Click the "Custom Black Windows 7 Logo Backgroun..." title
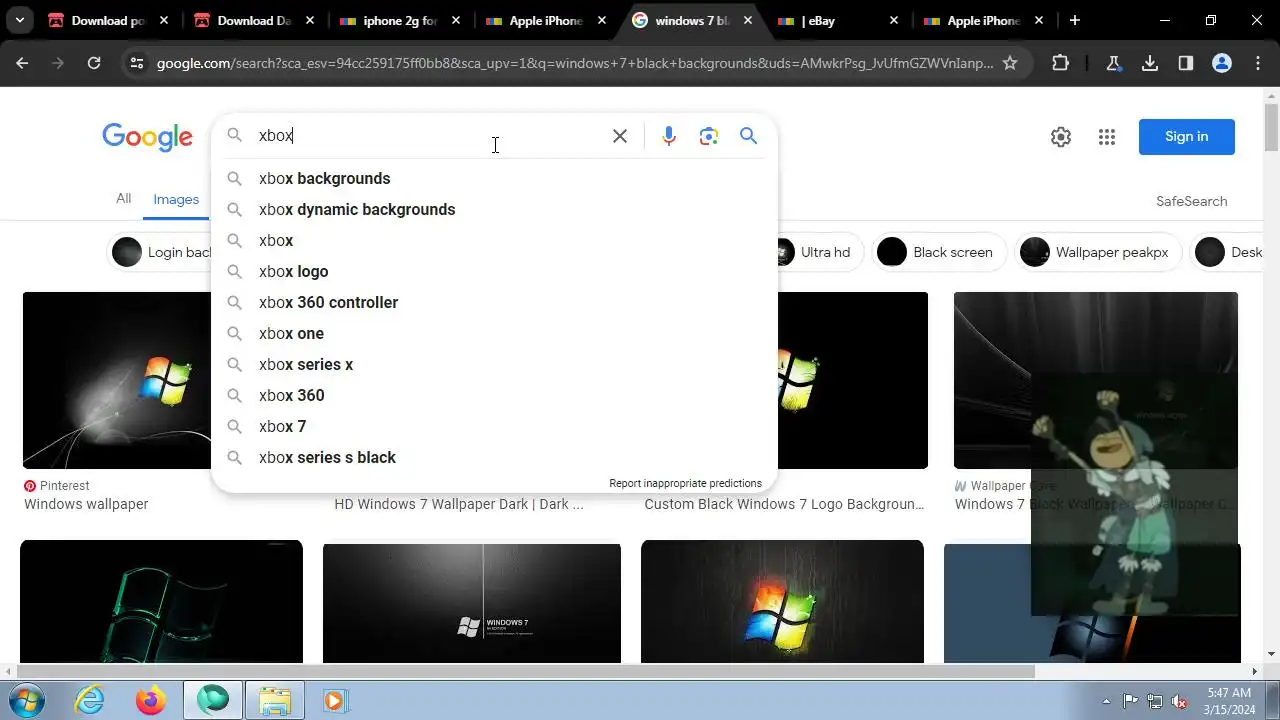Viewport: 1280px width, 720px height. [784, 504]
